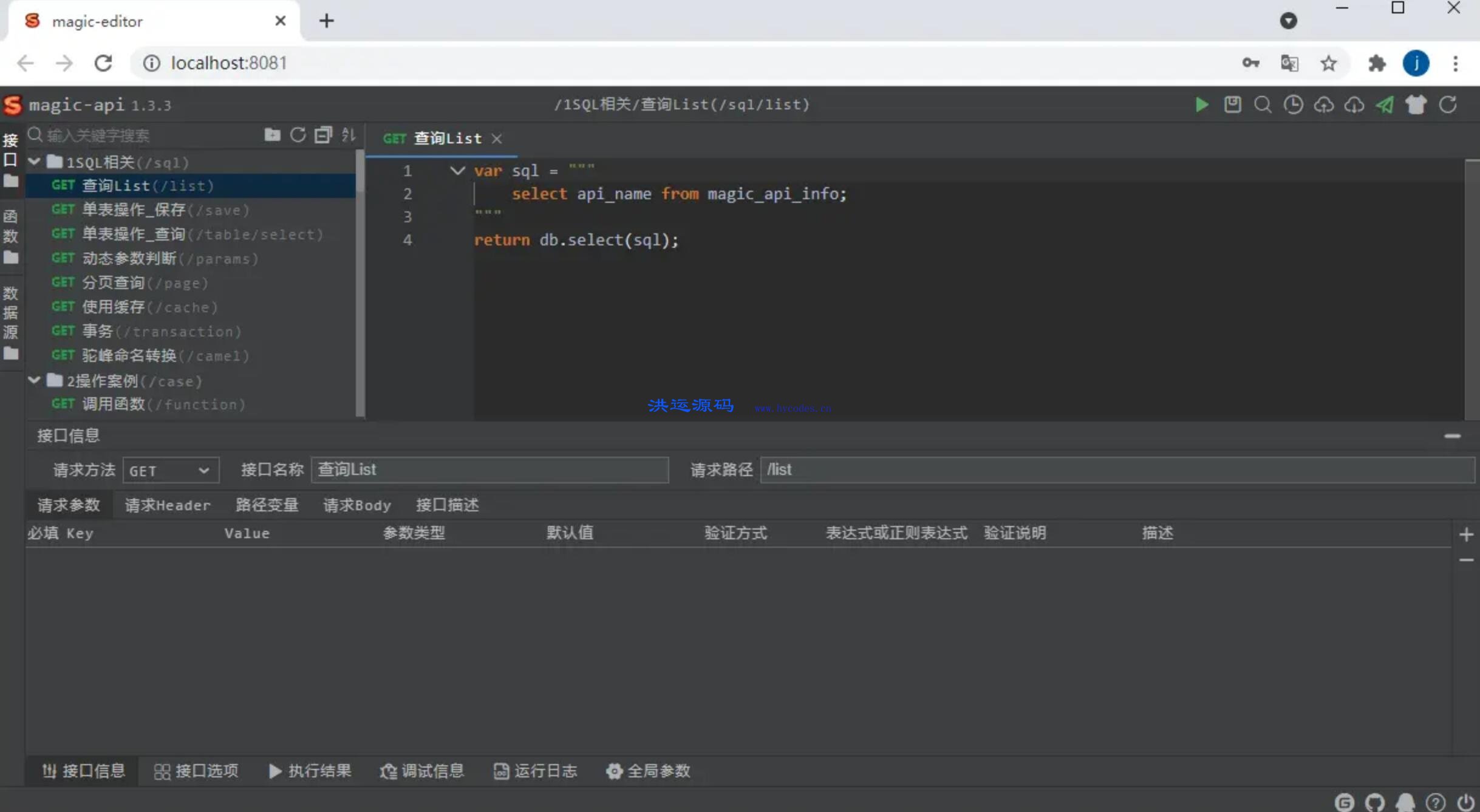Open 单表操作_查询(/table/select) API
This screenshot has width=1480, height=812.
coord(191,234)
